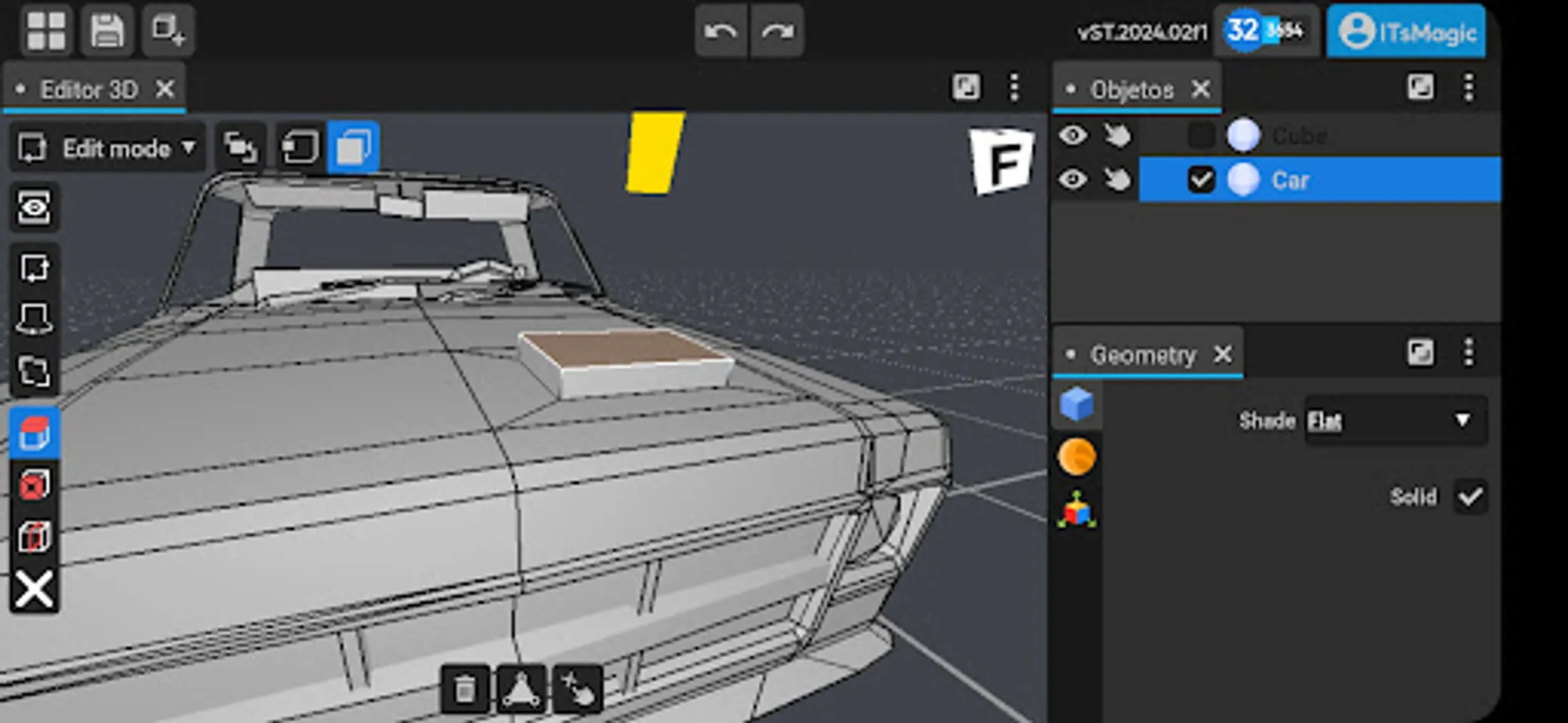Click the blue 32 level badge
Screen dimensions: 1568x723
(x=1240, y=31)
